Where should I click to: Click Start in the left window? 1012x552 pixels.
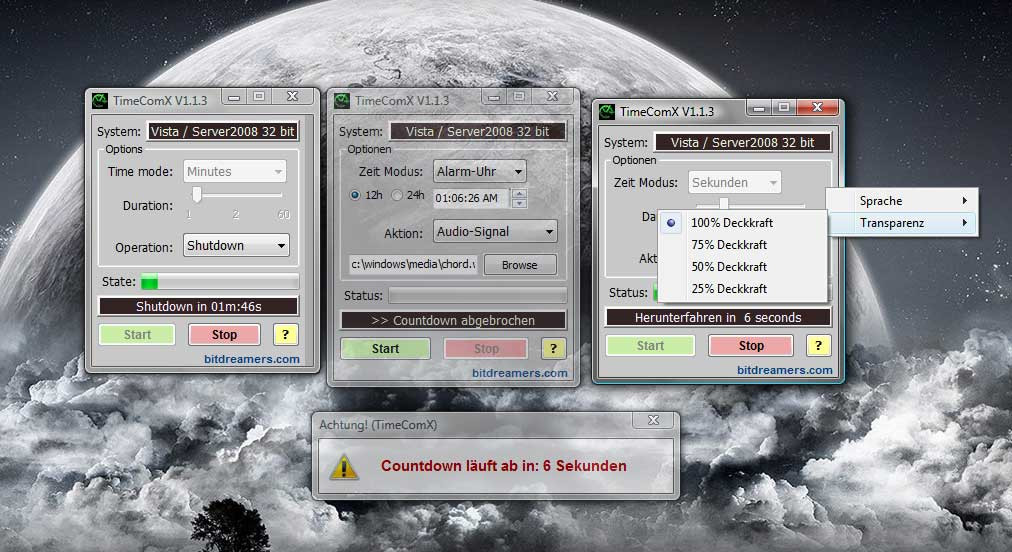coord(137,334)
